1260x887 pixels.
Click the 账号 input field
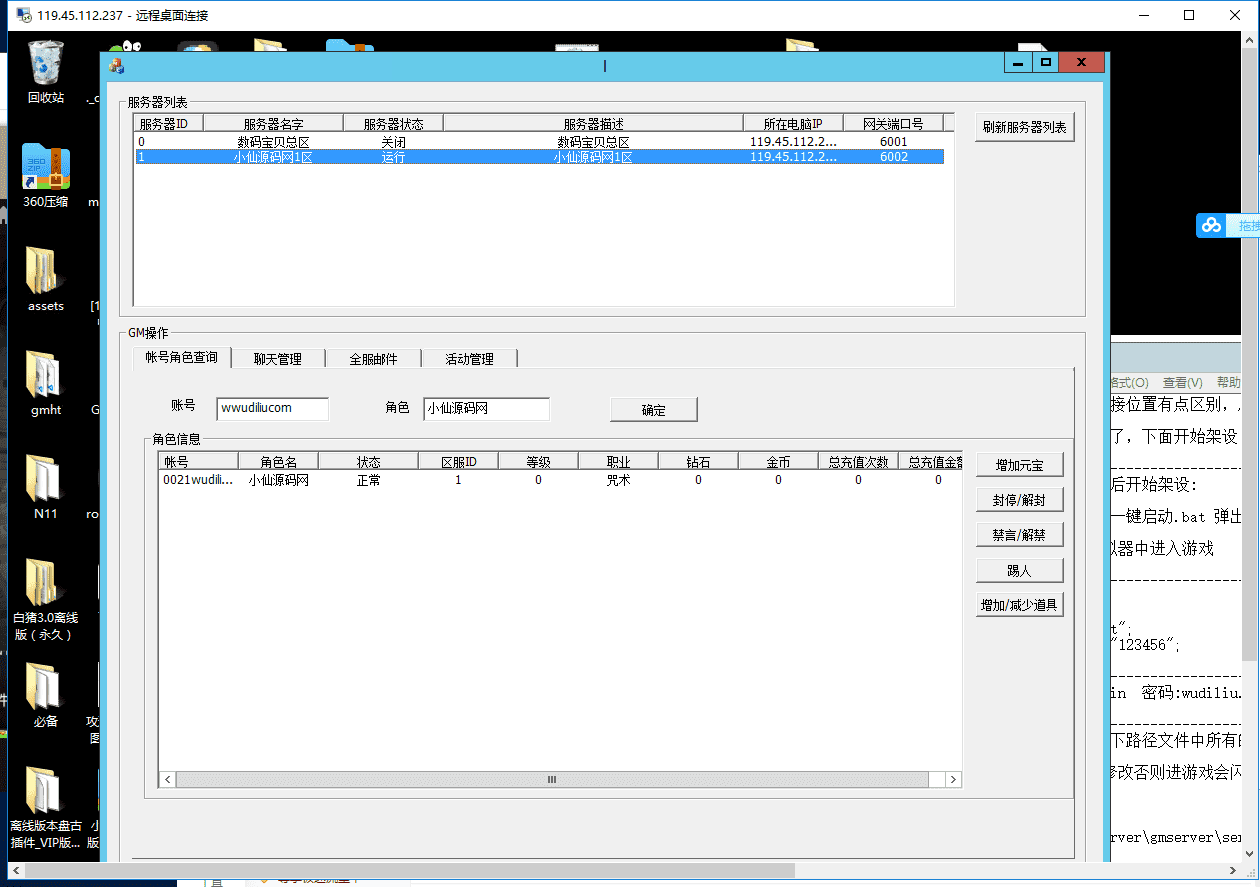[272, 408]
